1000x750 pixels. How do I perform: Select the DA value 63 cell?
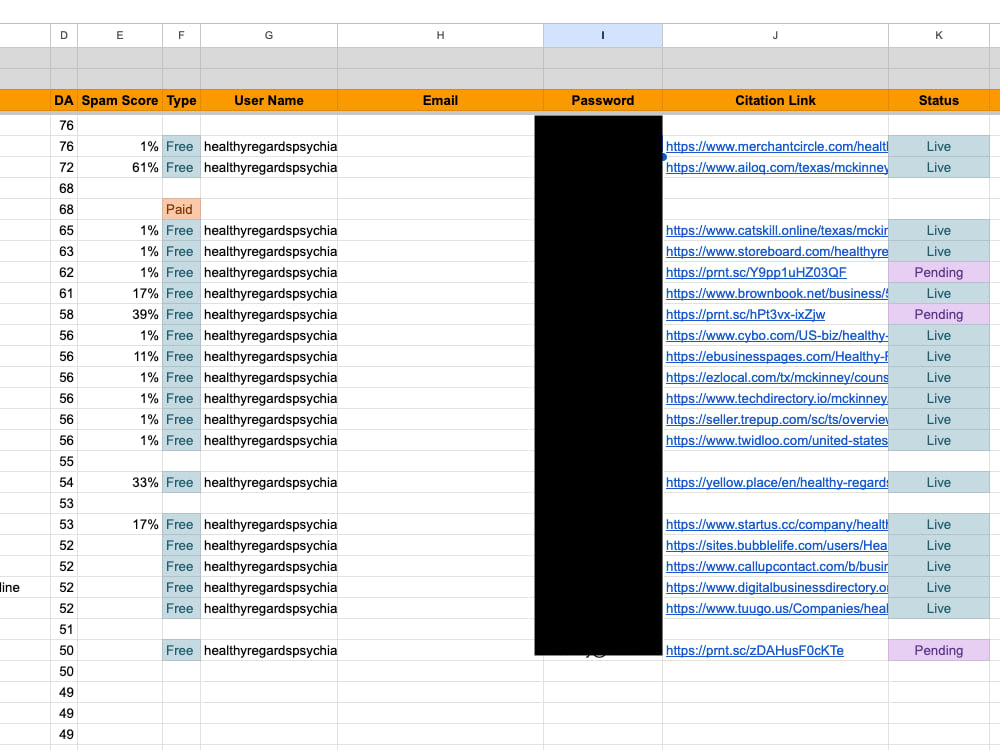(64, 251)
